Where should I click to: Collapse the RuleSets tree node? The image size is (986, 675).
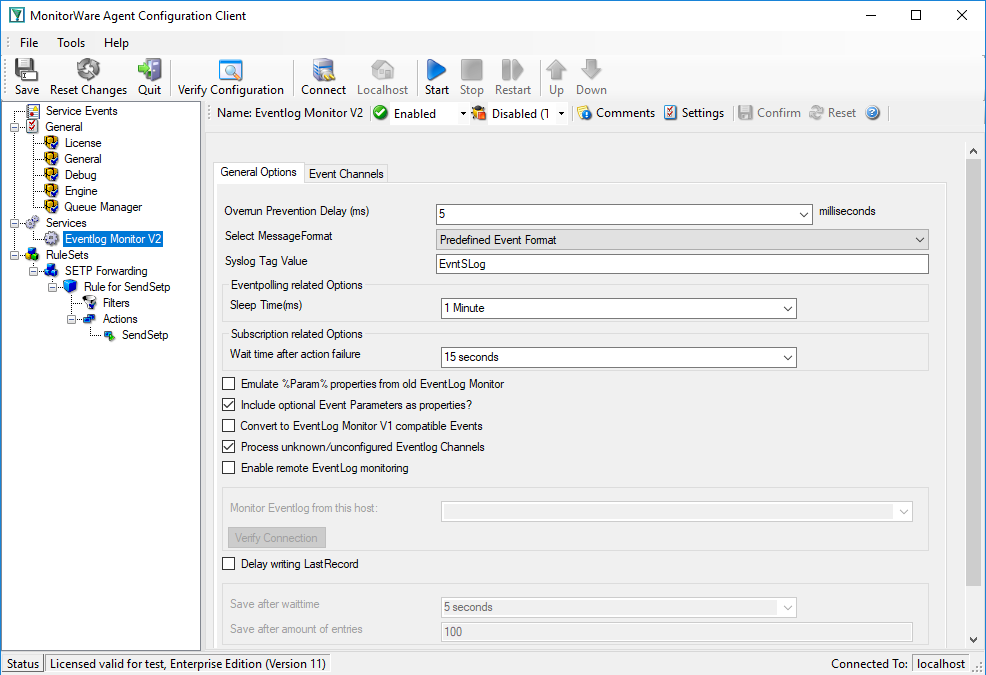tap(14, 255)
